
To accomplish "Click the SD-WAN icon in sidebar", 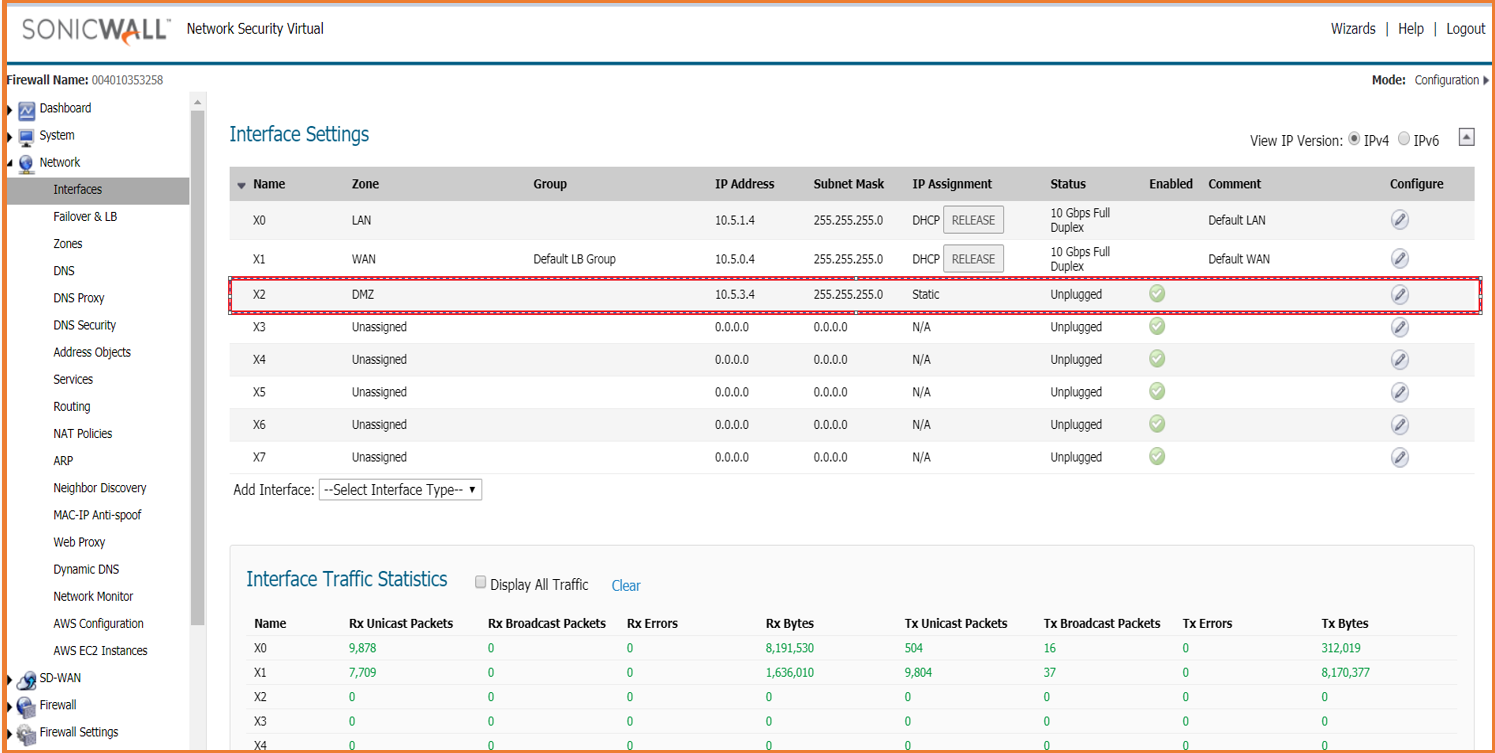I will 27,680.
